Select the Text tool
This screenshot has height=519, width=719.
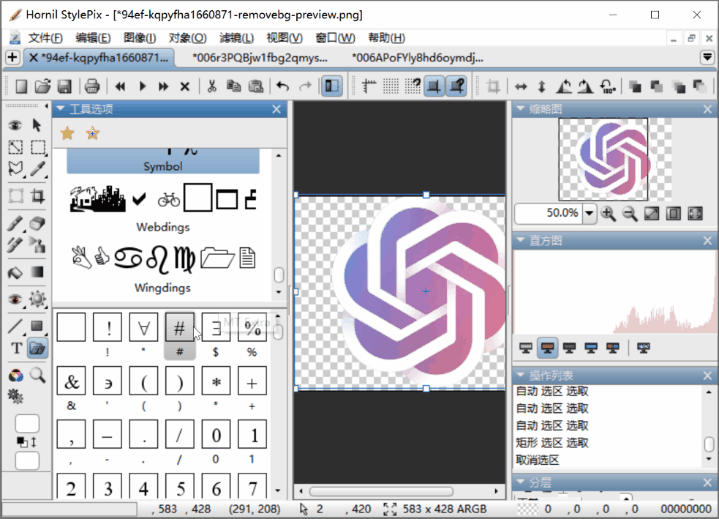17,348
